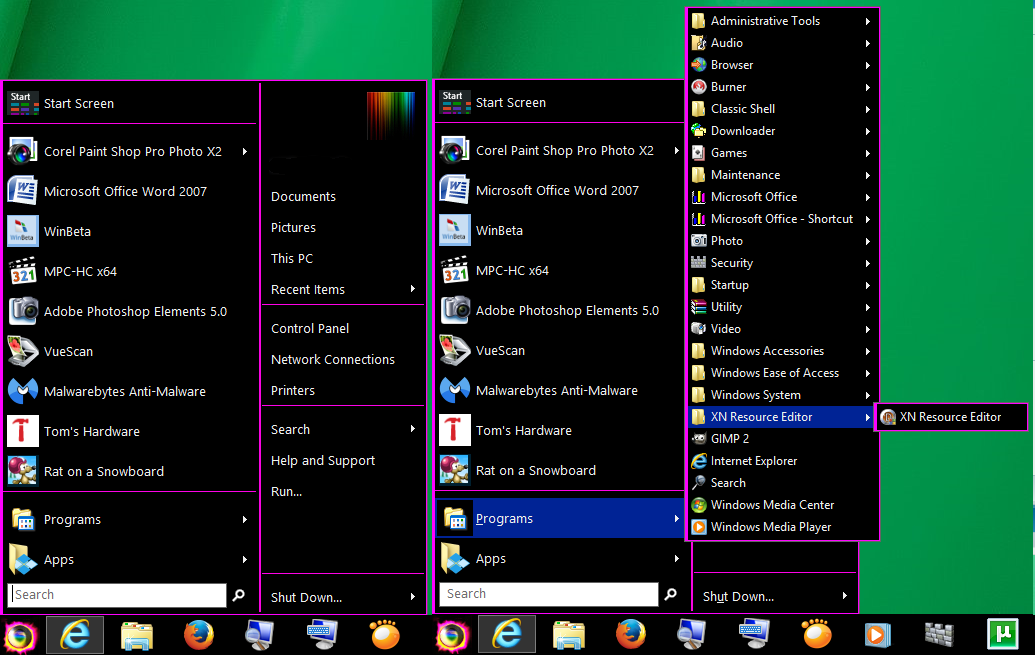
Task: Launch GIMP 2 from its icon
Action: coord(698,438)
